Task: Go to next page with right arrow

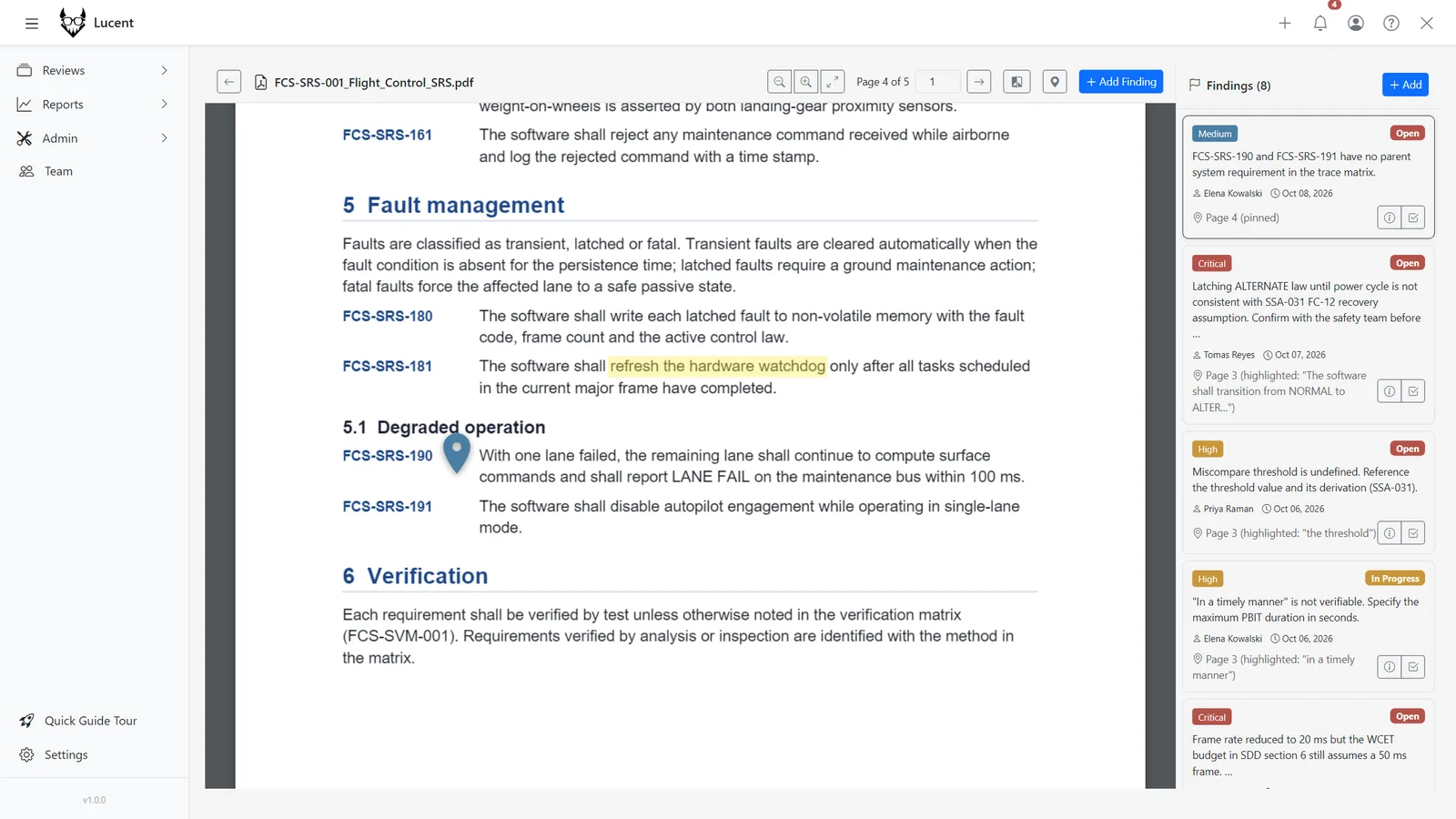Action: click(x=979, y=82)
